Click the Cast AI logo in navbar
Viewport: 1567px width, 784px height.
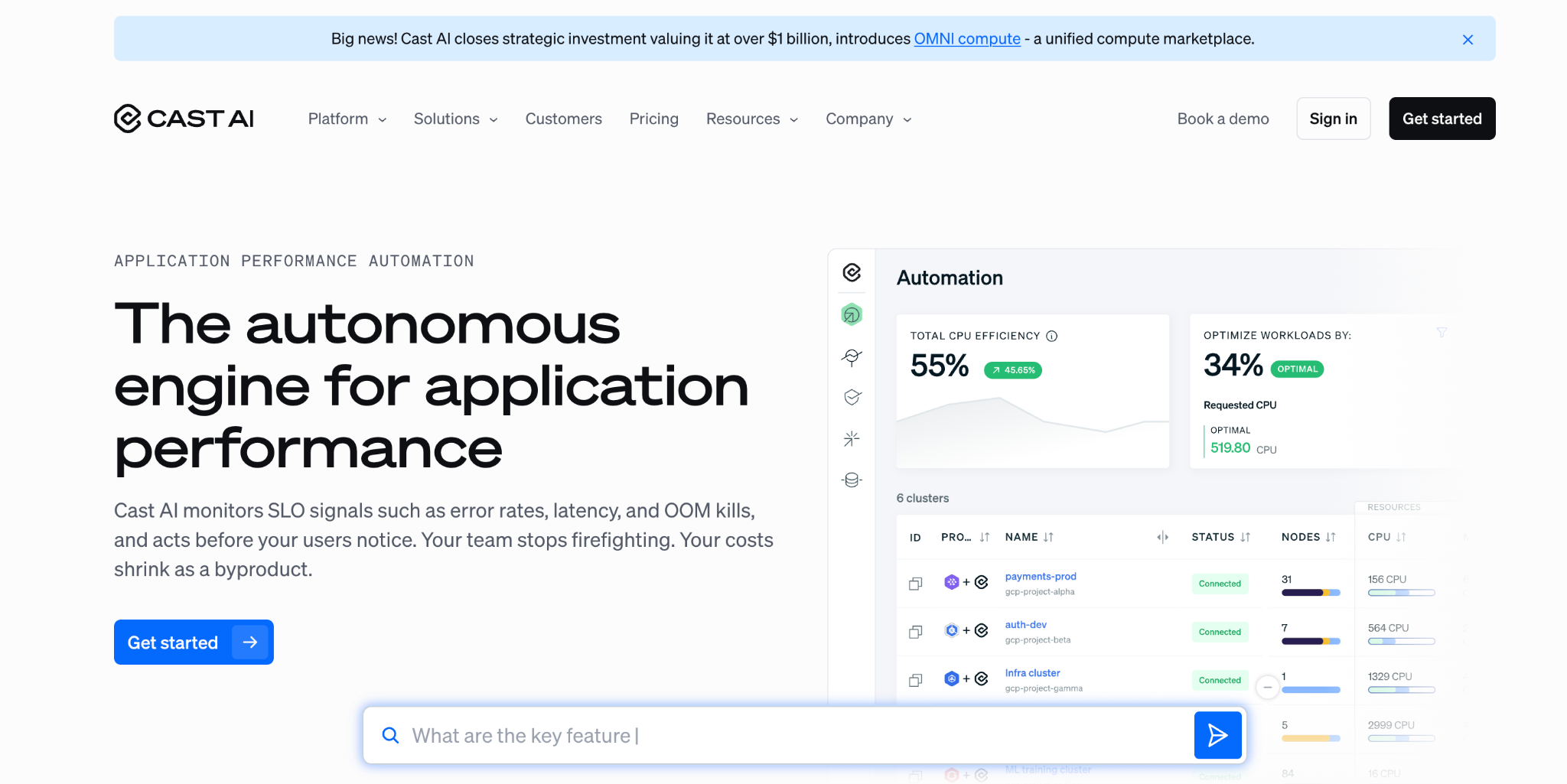pos(184,119)
